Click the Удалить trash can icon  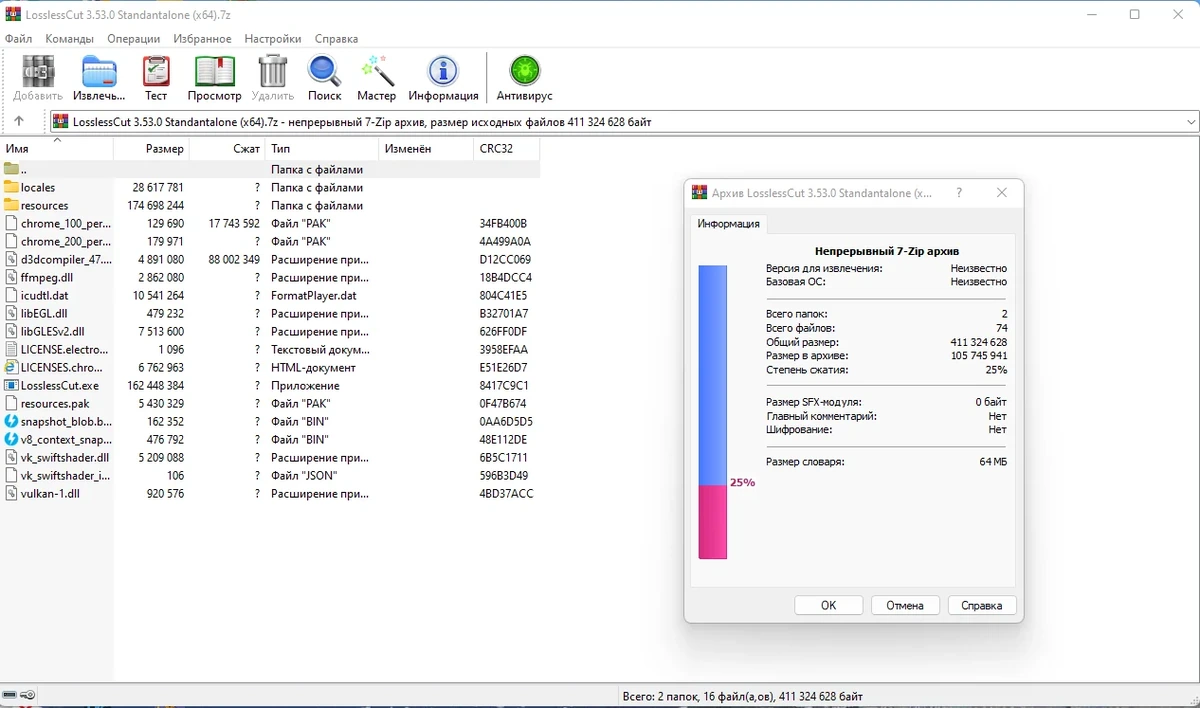[x=273, y=71]
